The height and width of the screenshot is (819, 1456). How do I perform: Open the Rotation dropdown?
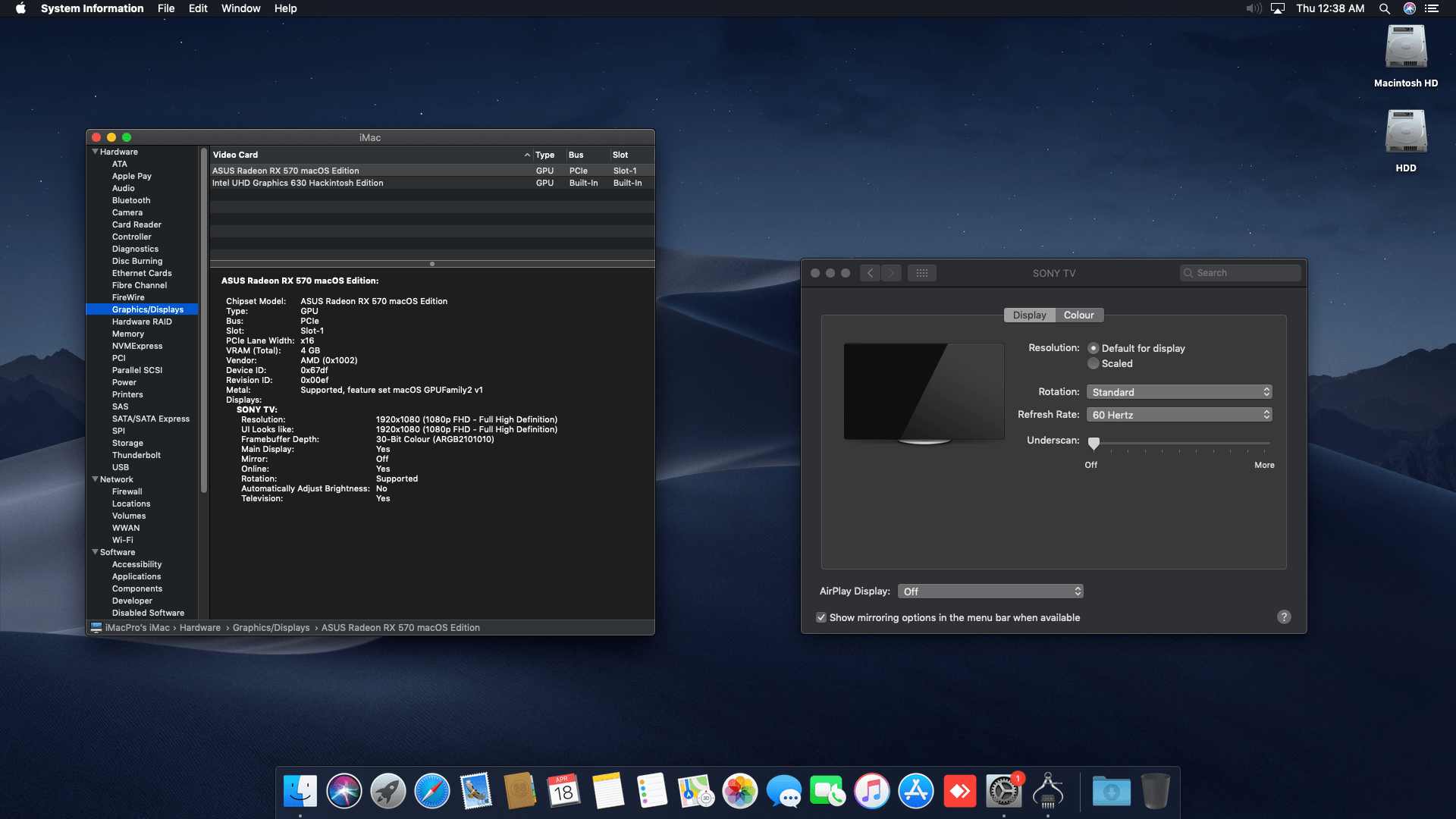[1178, 392]
